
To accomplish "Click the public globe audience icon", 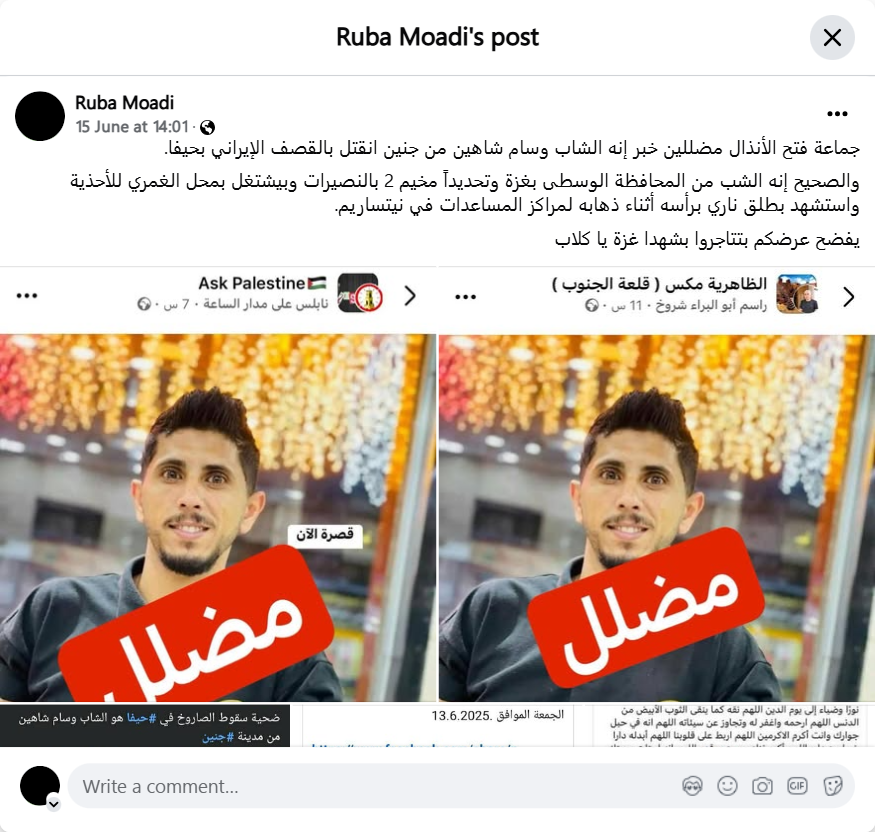I will click(207, 128).
